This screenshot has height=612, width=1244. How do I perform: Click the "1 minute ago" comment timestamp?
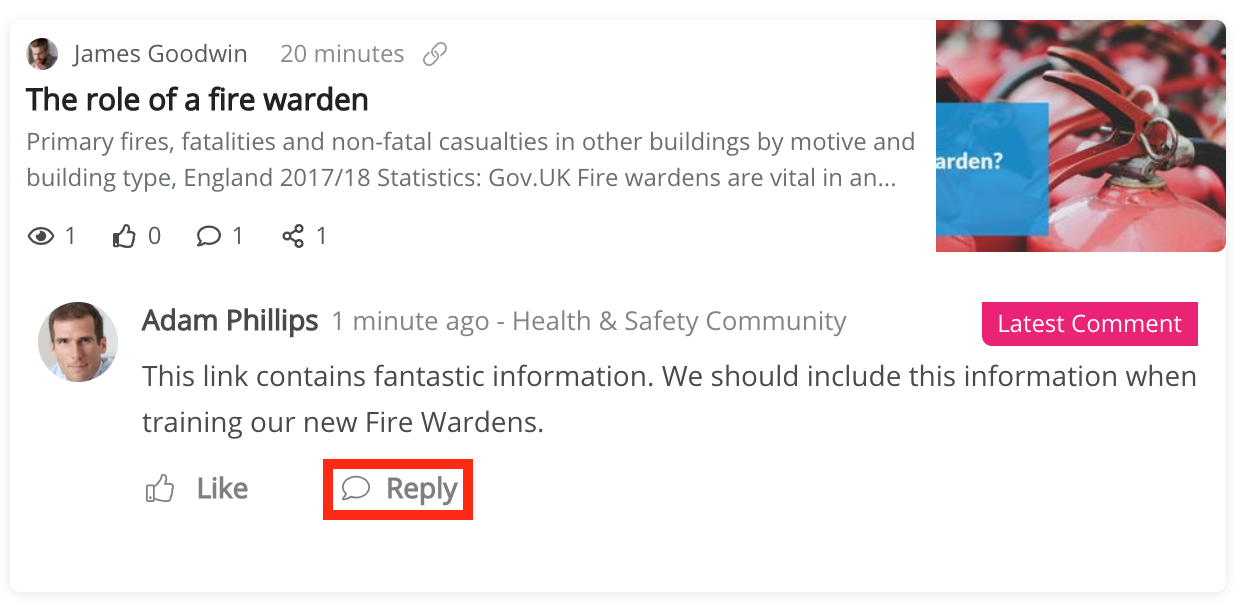click(410, 322)
